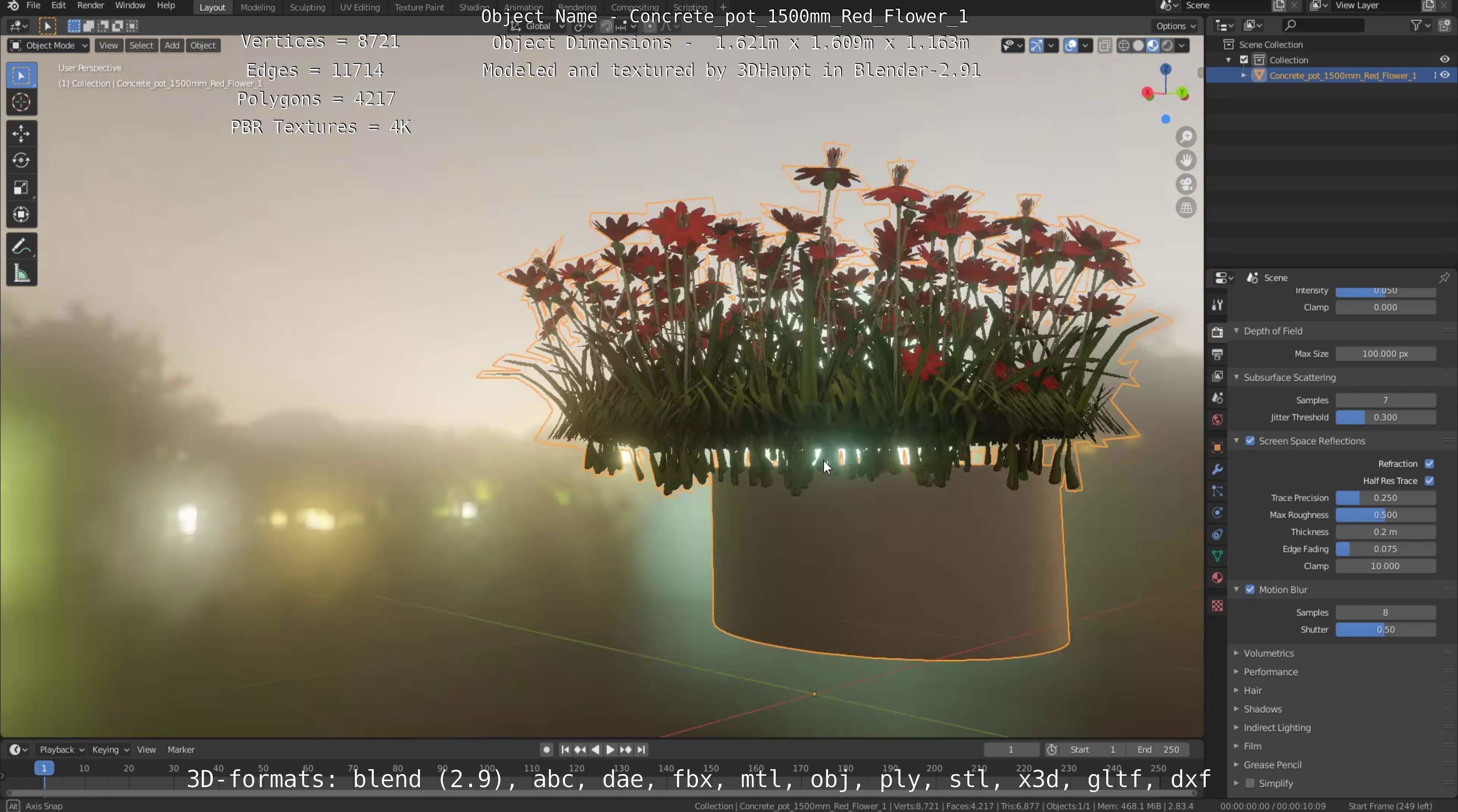Open the Material properties tab icon
Image resolution: width=1458 pixels, height=812 pixels.
click(x=1218, y=578)
